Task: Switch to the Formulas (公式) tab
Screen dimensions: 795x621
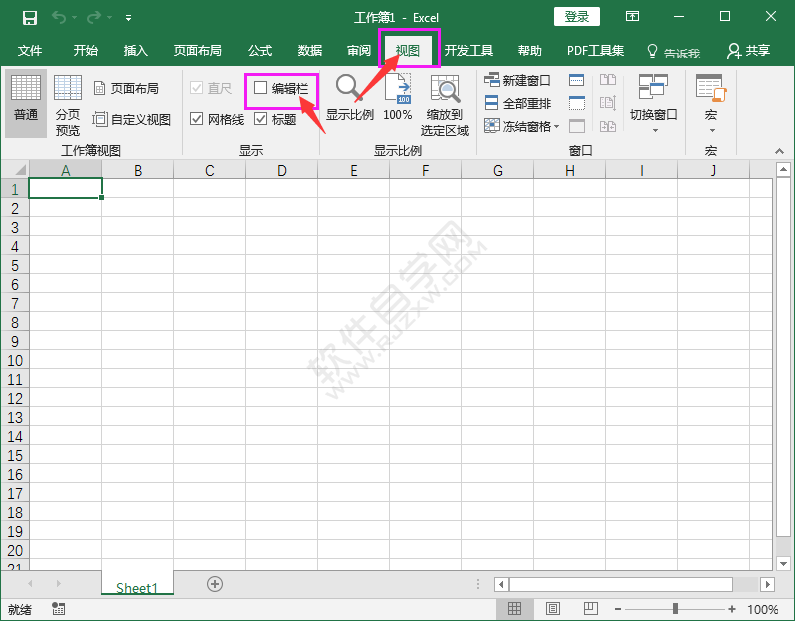Action: pos(260,51)
